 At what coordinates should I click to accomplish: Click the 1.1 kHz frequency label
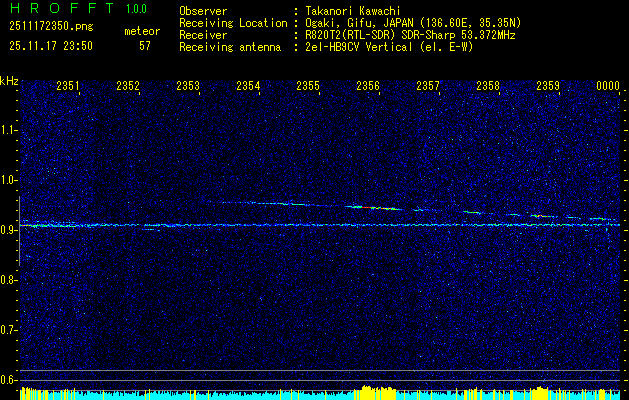click(x=9, y=130)
